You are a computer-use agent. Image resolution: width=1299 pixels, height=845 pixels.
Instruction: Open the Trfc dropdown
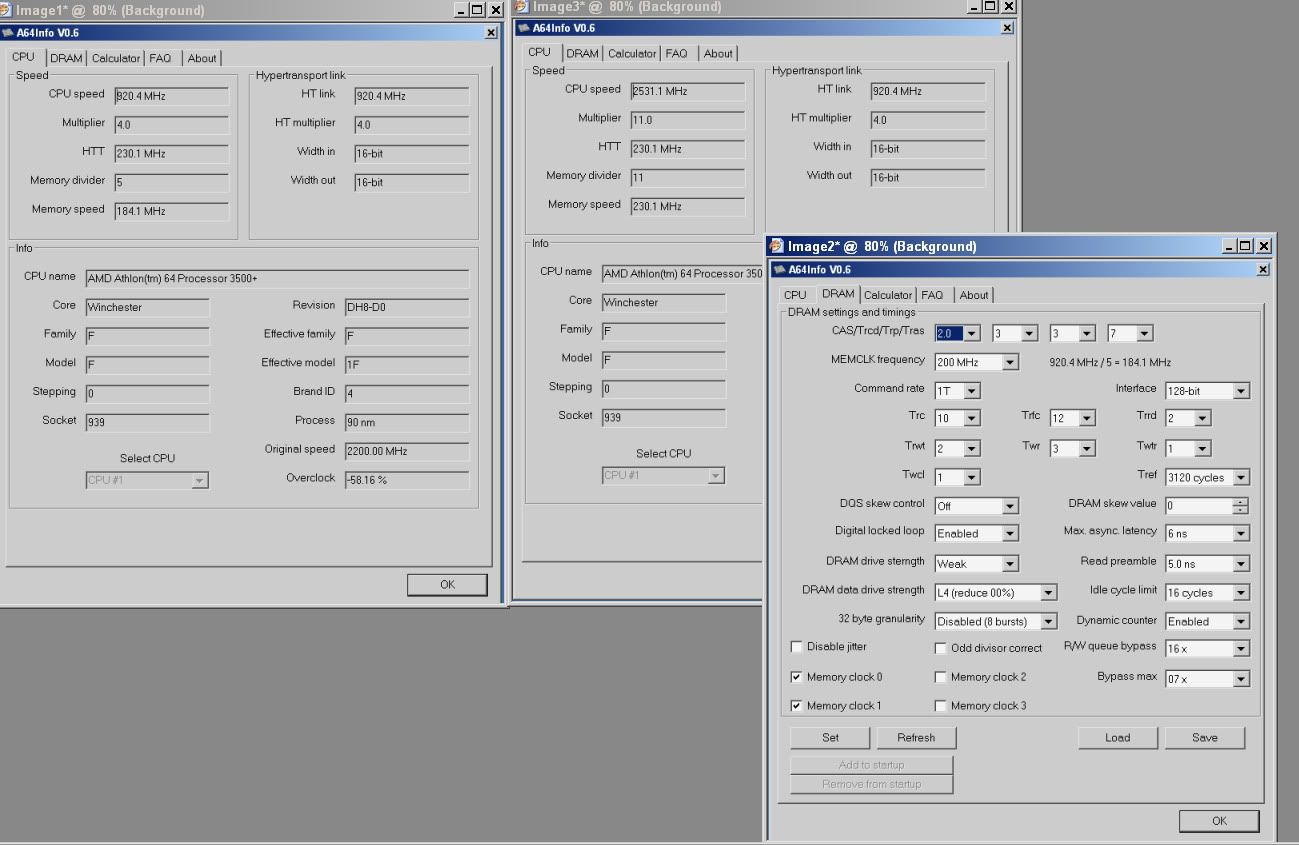[x=1087, y=418]
